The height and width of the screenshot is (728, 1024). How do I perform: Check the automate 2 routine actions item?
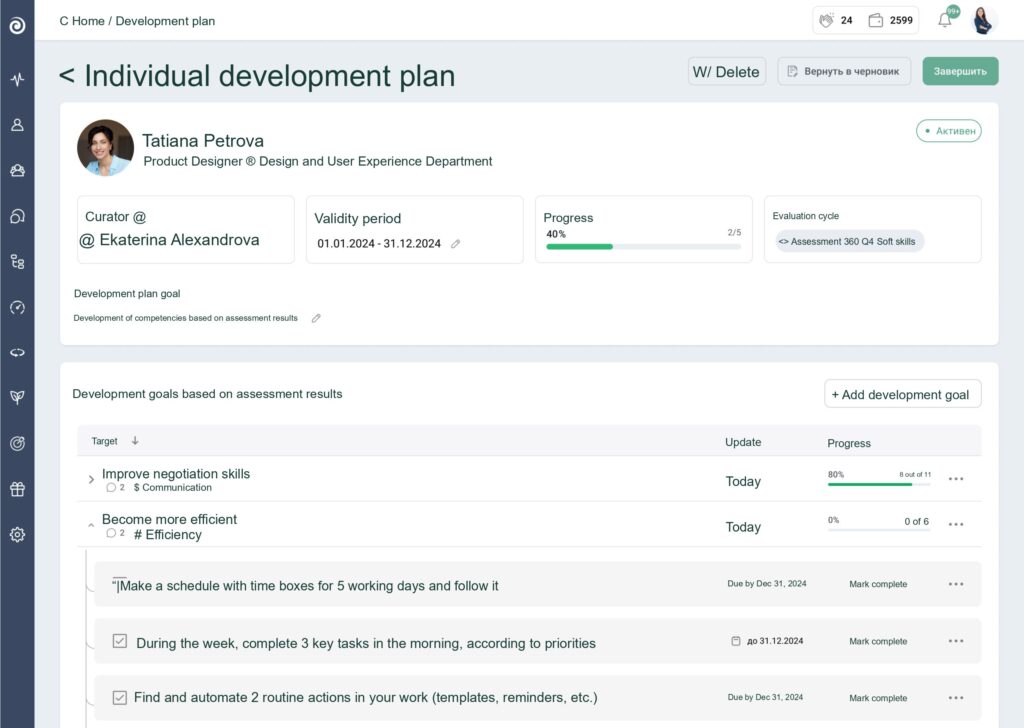[120, 697]
